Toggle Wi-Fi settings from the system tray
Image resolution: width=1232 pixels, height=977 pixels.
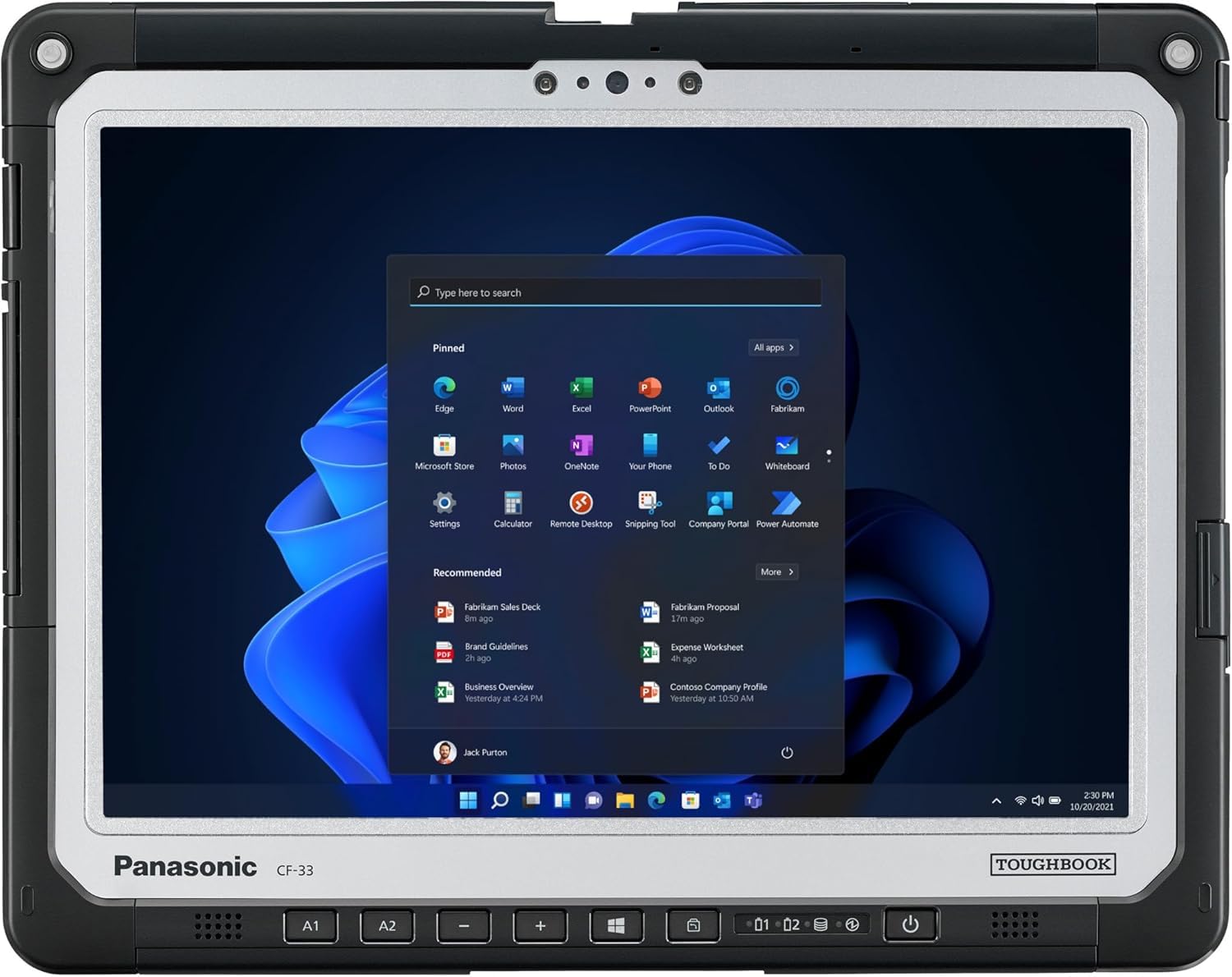pyautogui.click(x=1021, y=800)
